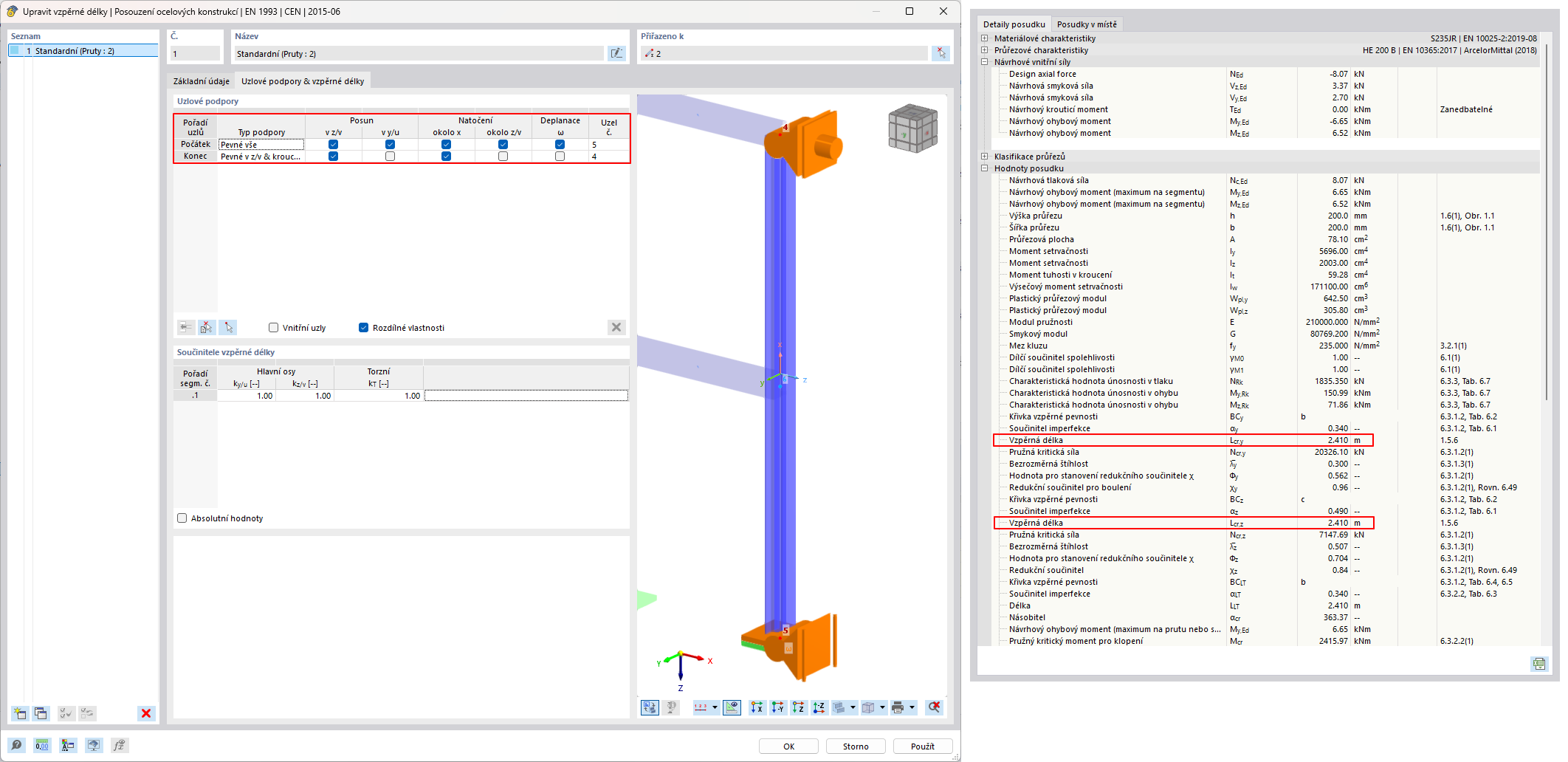Screen dimensions: 1568x762
Task: Open Posudky v místě tab
Action: [x=1087, y=24]
